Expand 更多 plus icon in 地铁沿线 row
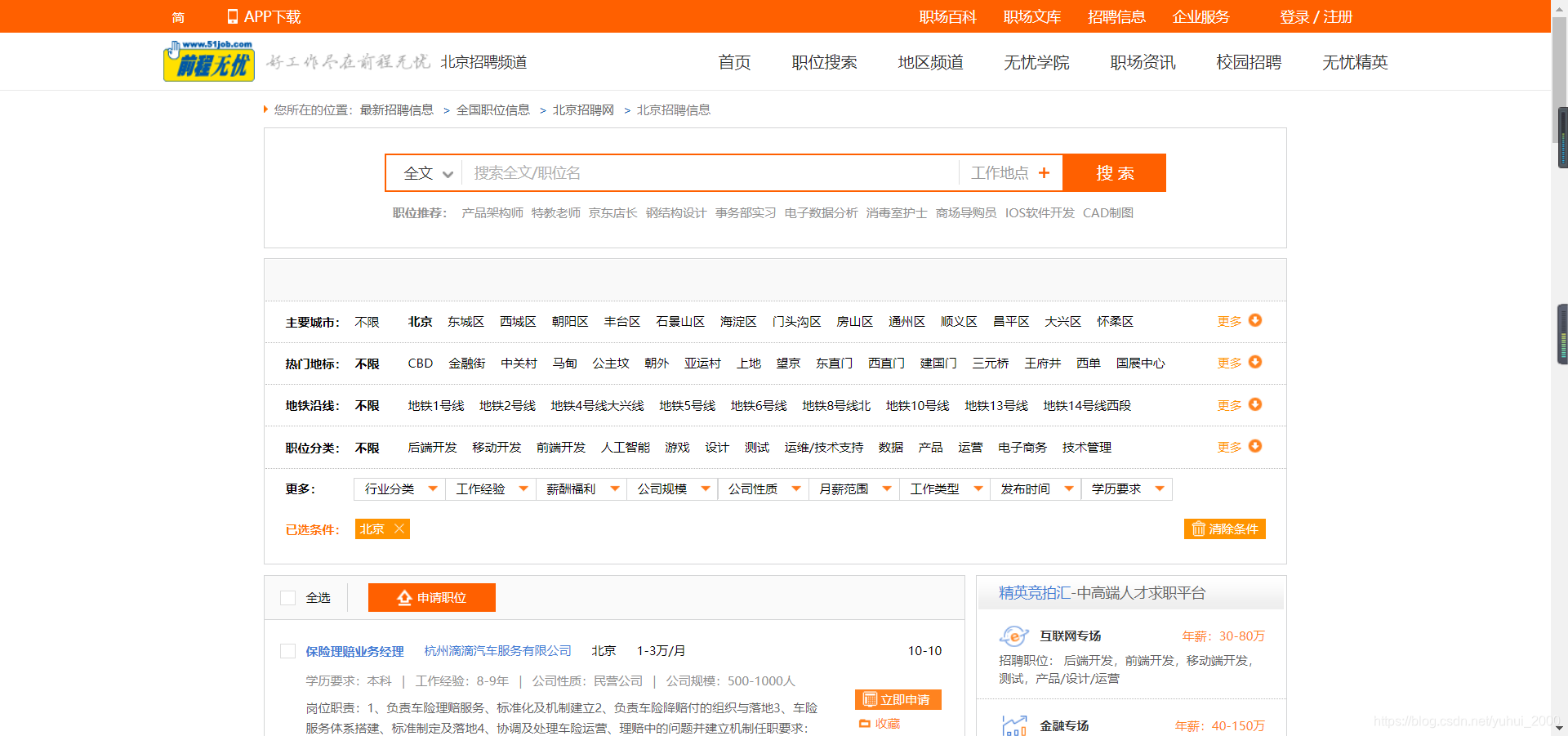Viewport: 1568px width, 736px height. 1255,404
